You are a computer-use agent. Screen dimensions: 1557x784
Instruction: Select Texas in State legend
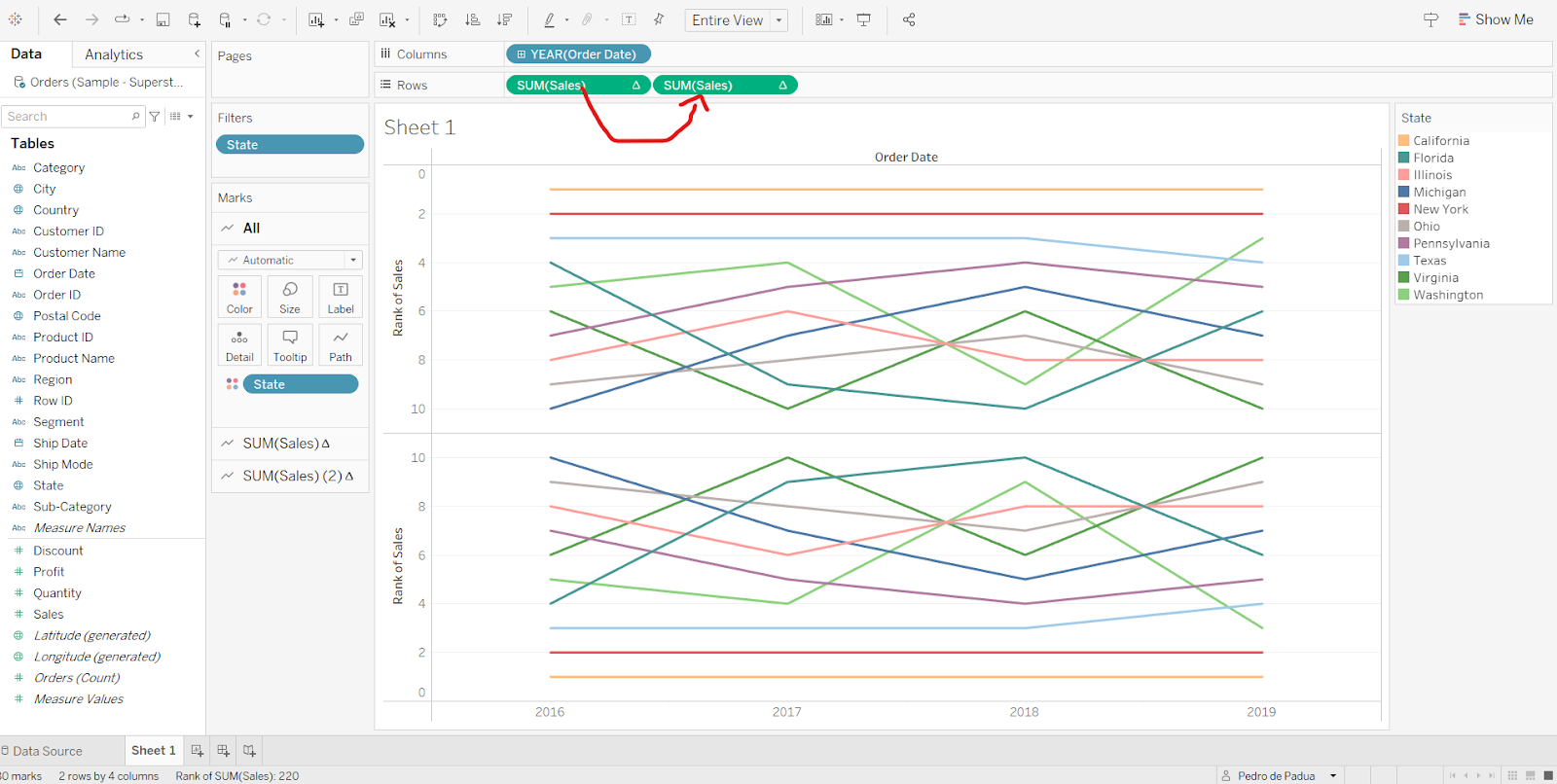(1430, 261)
